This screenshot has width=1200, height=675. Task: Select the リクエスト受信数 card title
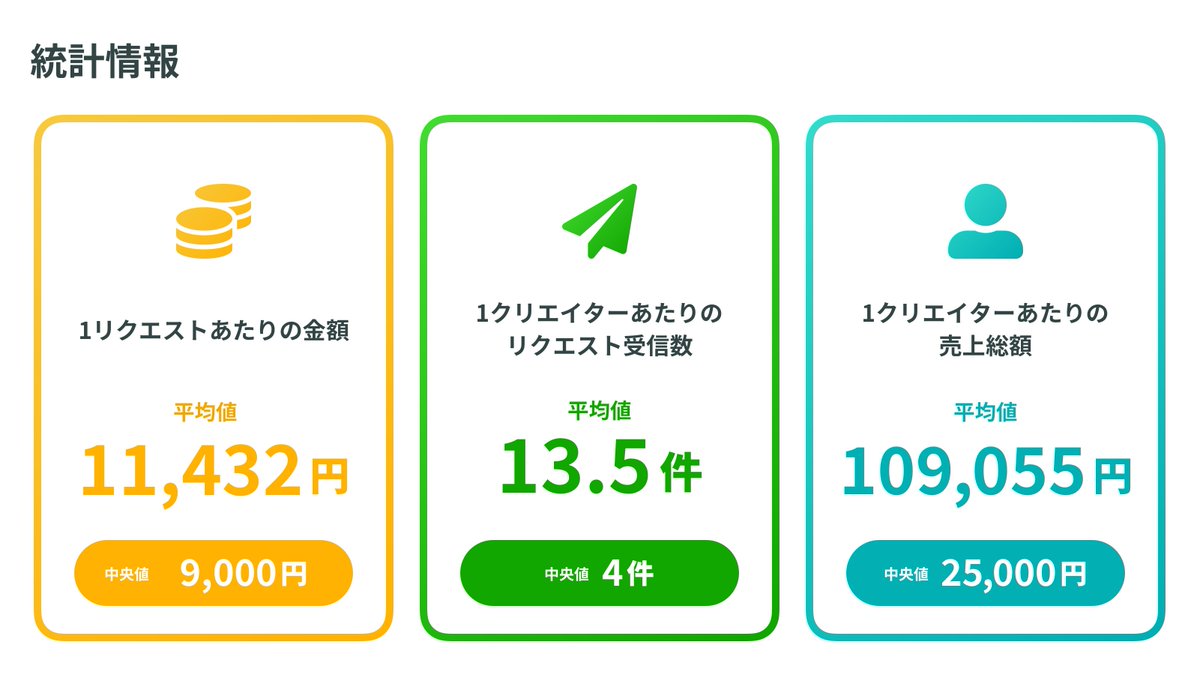(600, 346)
